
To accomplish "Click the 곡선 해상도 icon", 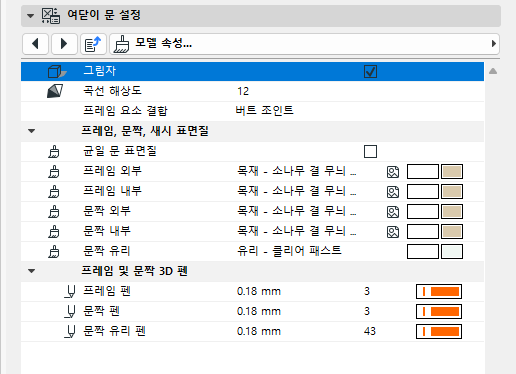I will (x=55, y=91).
